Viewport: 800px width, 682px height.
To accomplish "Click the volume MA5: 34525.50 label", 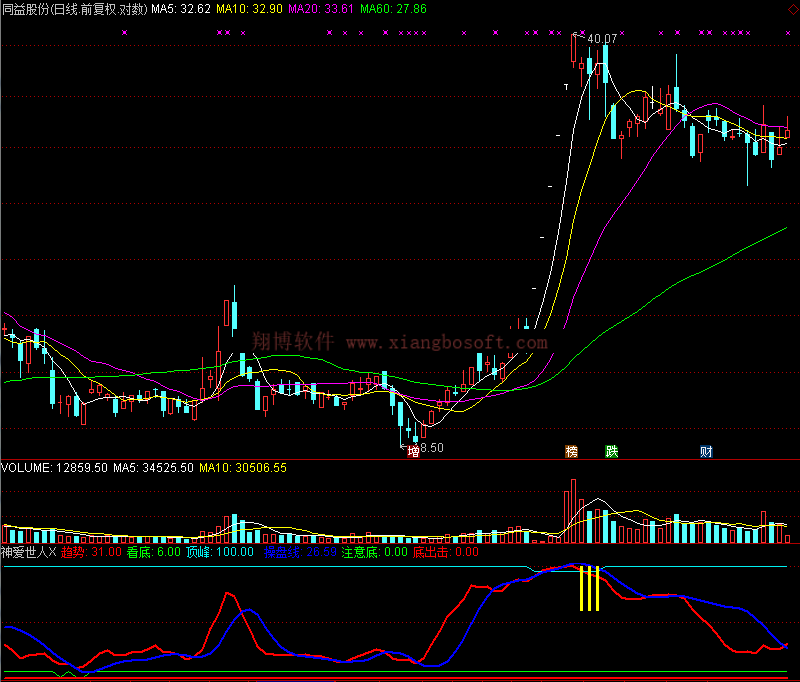I will coord(153,468).
